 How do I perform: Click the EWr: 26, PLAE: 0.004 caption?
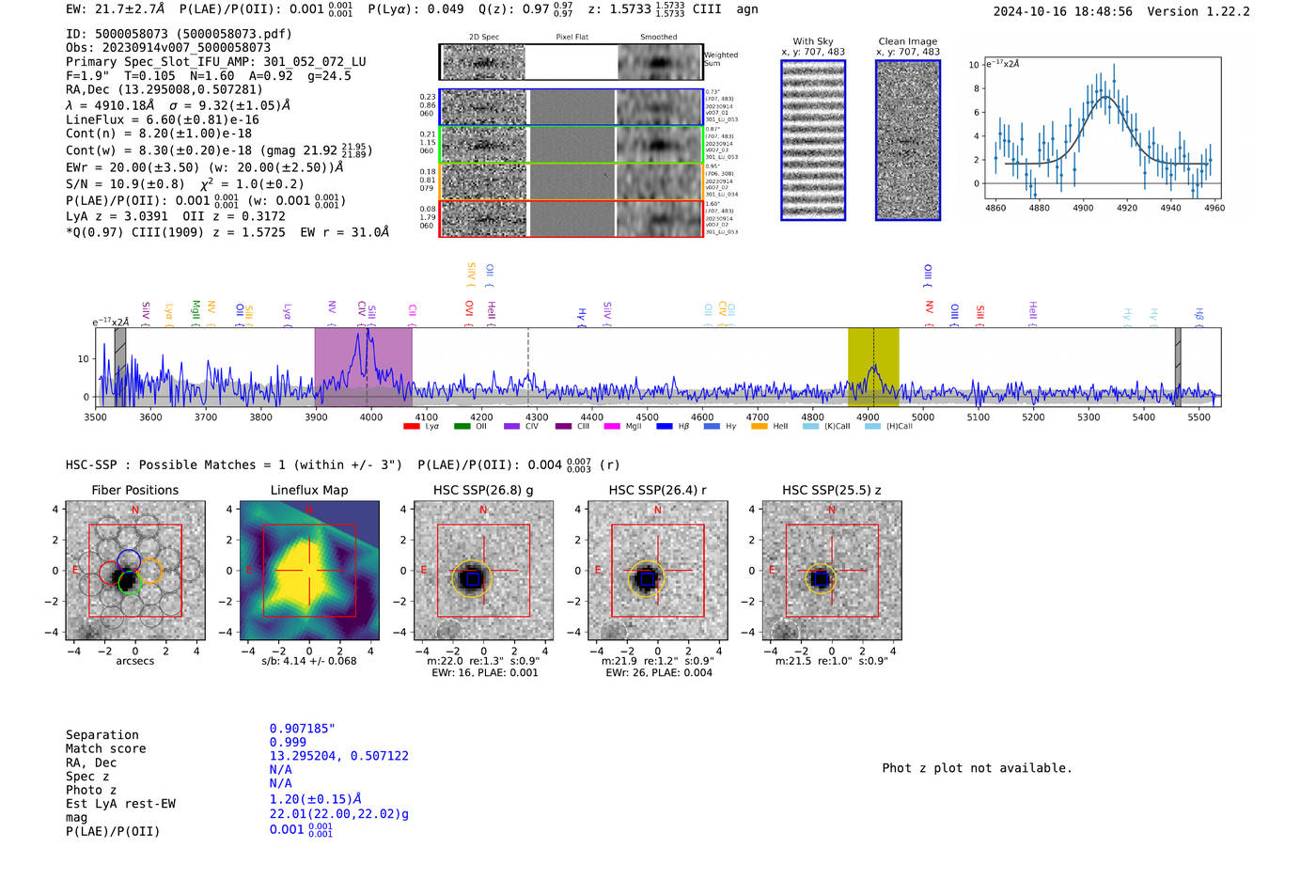(x=659, y=673)
